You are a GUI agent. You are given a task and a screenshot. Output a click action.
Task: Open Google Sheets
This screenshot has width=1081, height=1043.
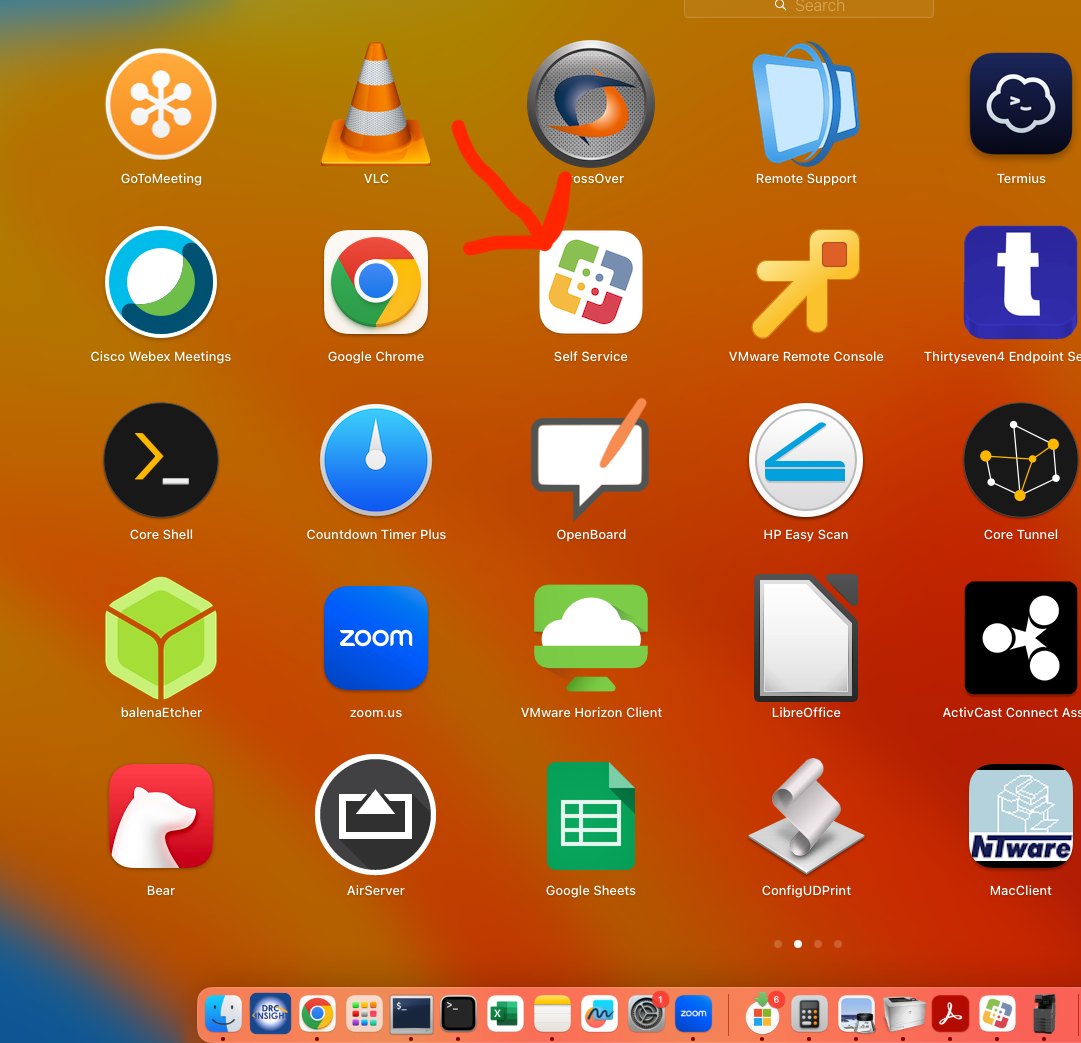[x=591, y=816]
